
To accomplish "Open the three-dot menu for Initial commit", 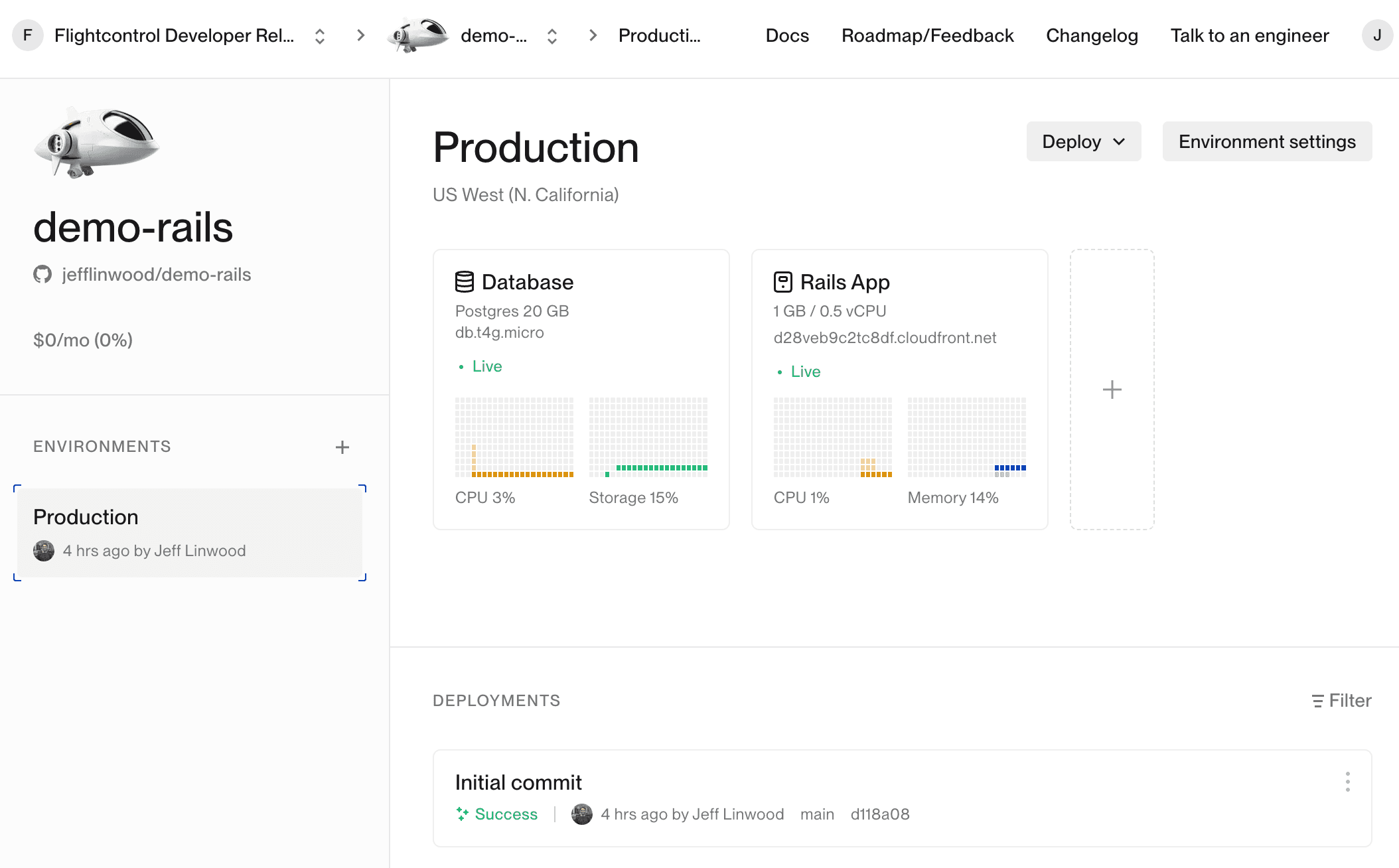I will (1348, 782).
